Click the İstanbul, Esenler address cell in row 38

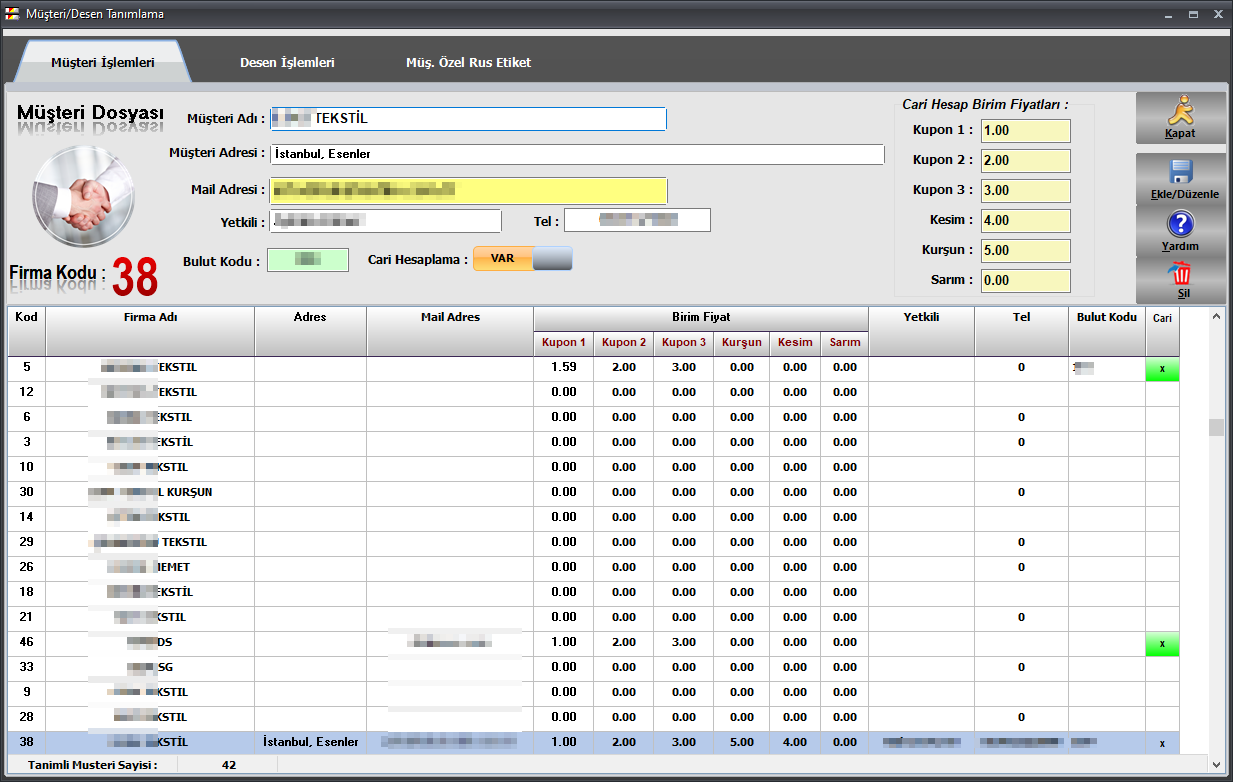coord(311,743)
